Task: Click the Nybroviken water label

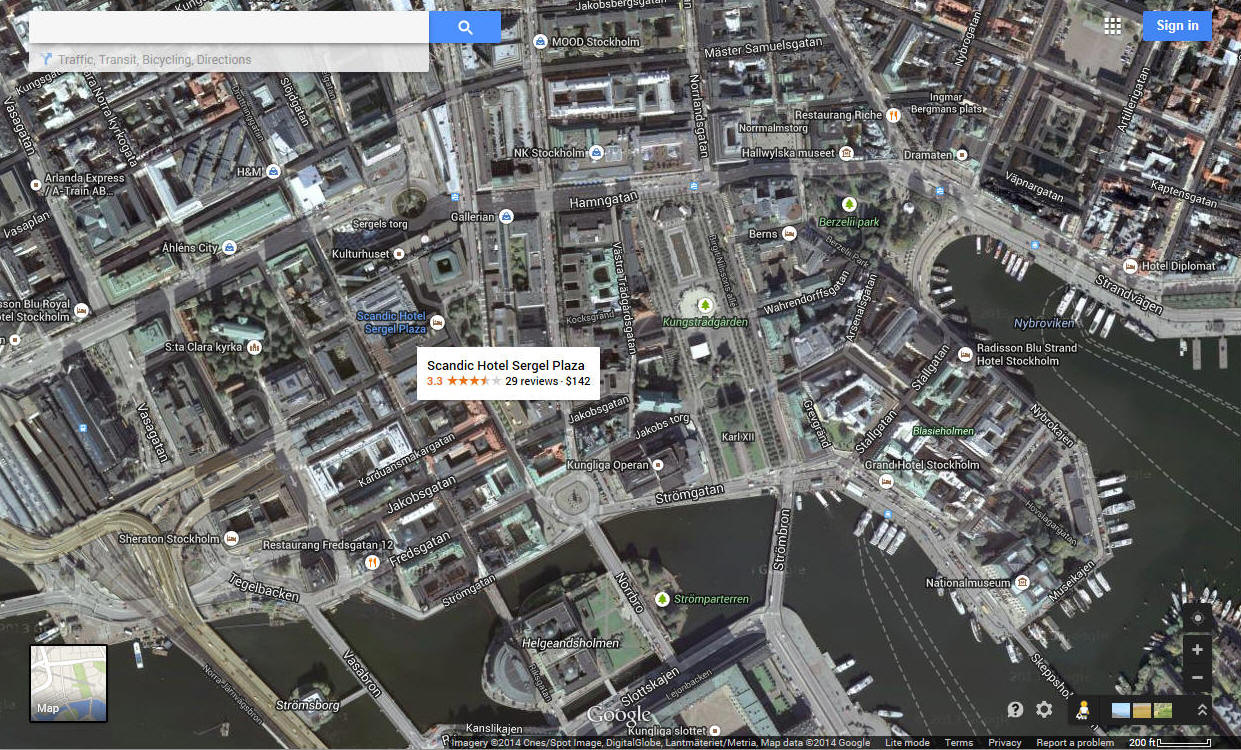Action: point(1043,324)
